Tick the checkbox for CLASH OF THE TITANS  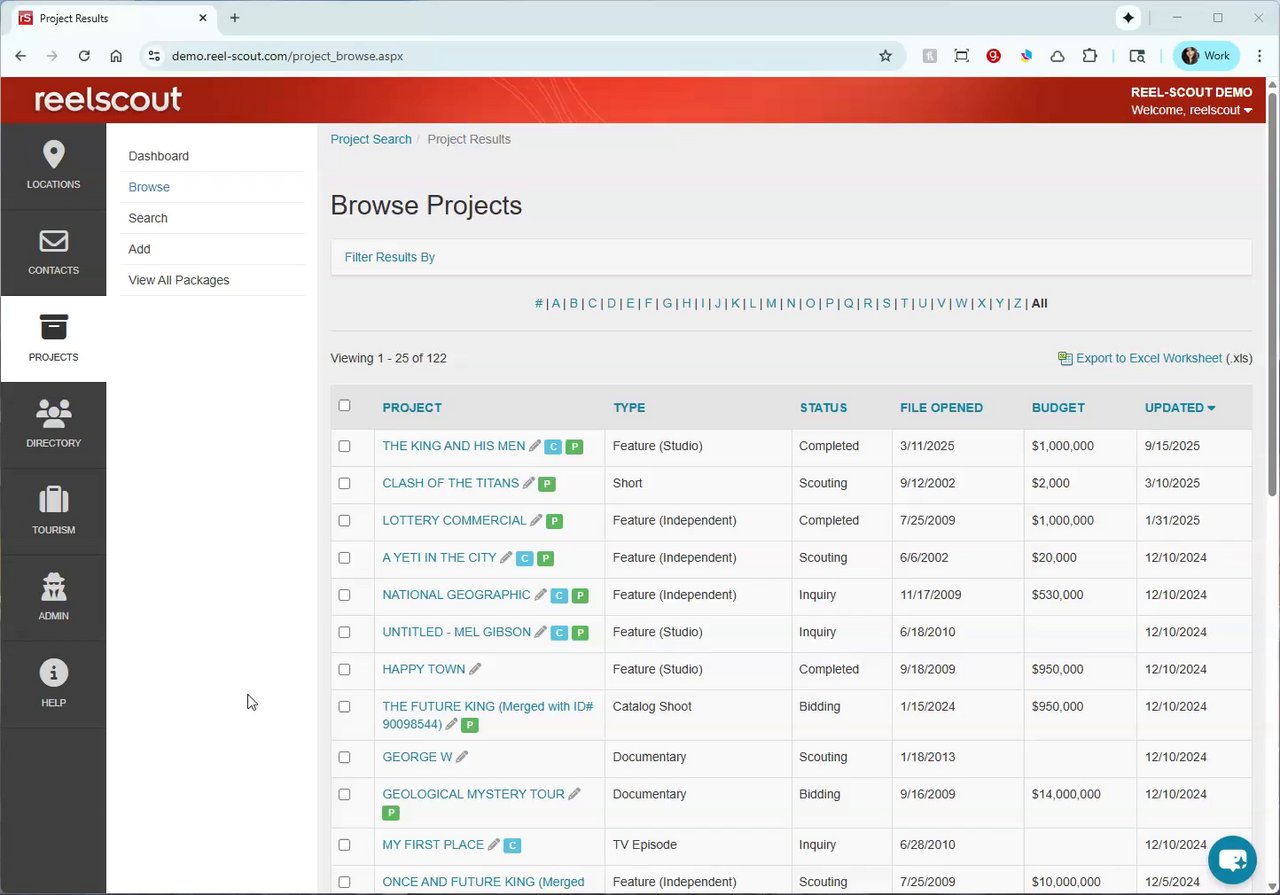click(x=344, y=483)
